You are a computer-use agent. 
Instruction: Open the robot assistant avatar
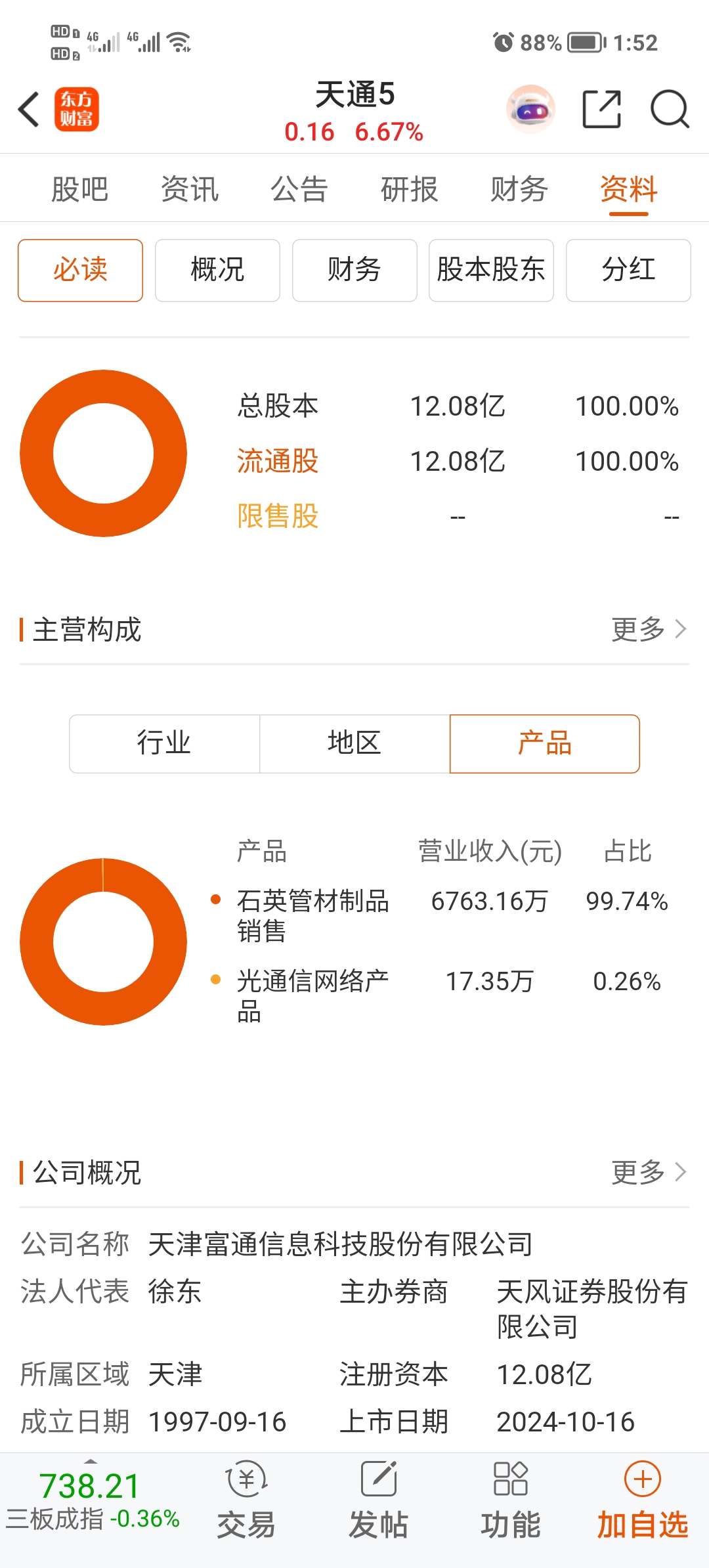point(530,109)
